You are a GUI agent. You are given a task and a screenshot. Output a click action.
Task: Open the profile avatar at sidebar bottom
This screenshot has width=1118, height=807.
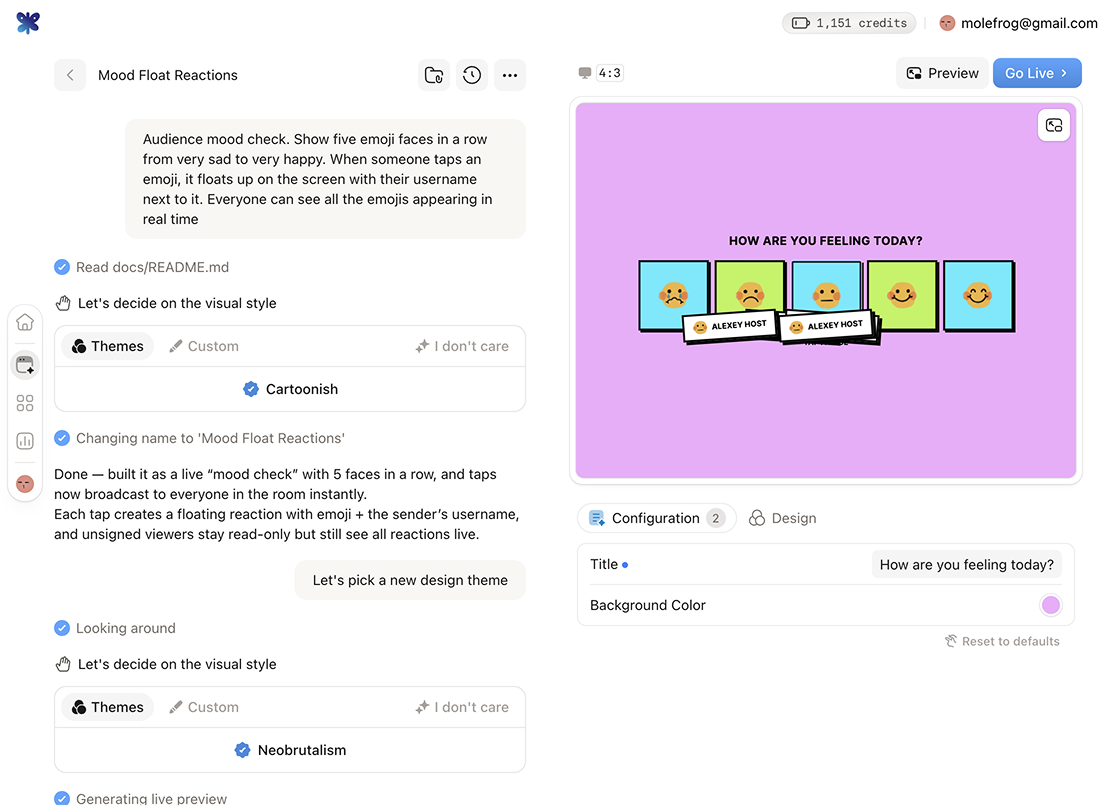point(24,483)
